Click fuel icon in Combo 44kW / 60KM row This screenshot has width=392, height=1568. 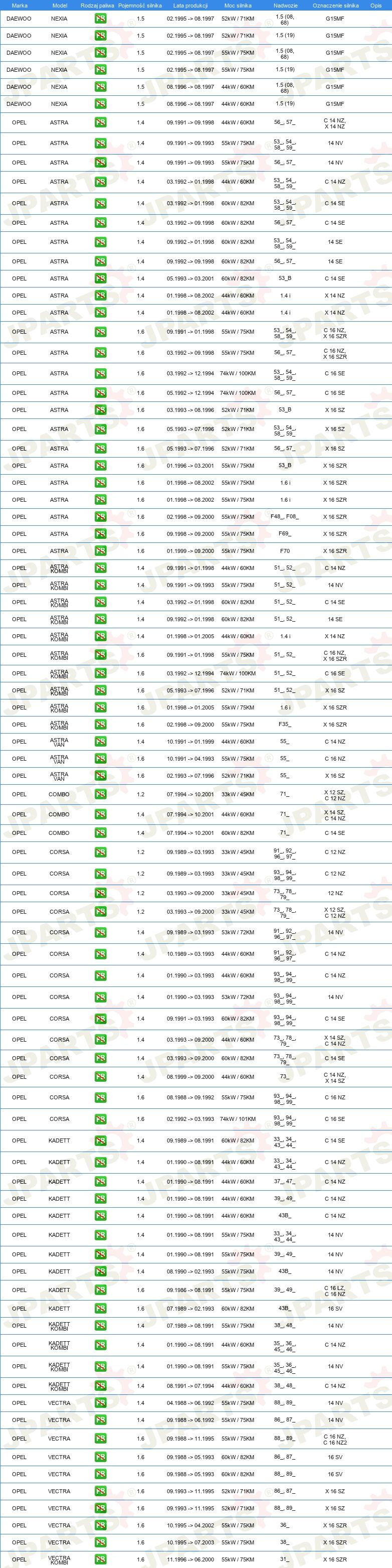pyautogui.click(x=100, y=815)
